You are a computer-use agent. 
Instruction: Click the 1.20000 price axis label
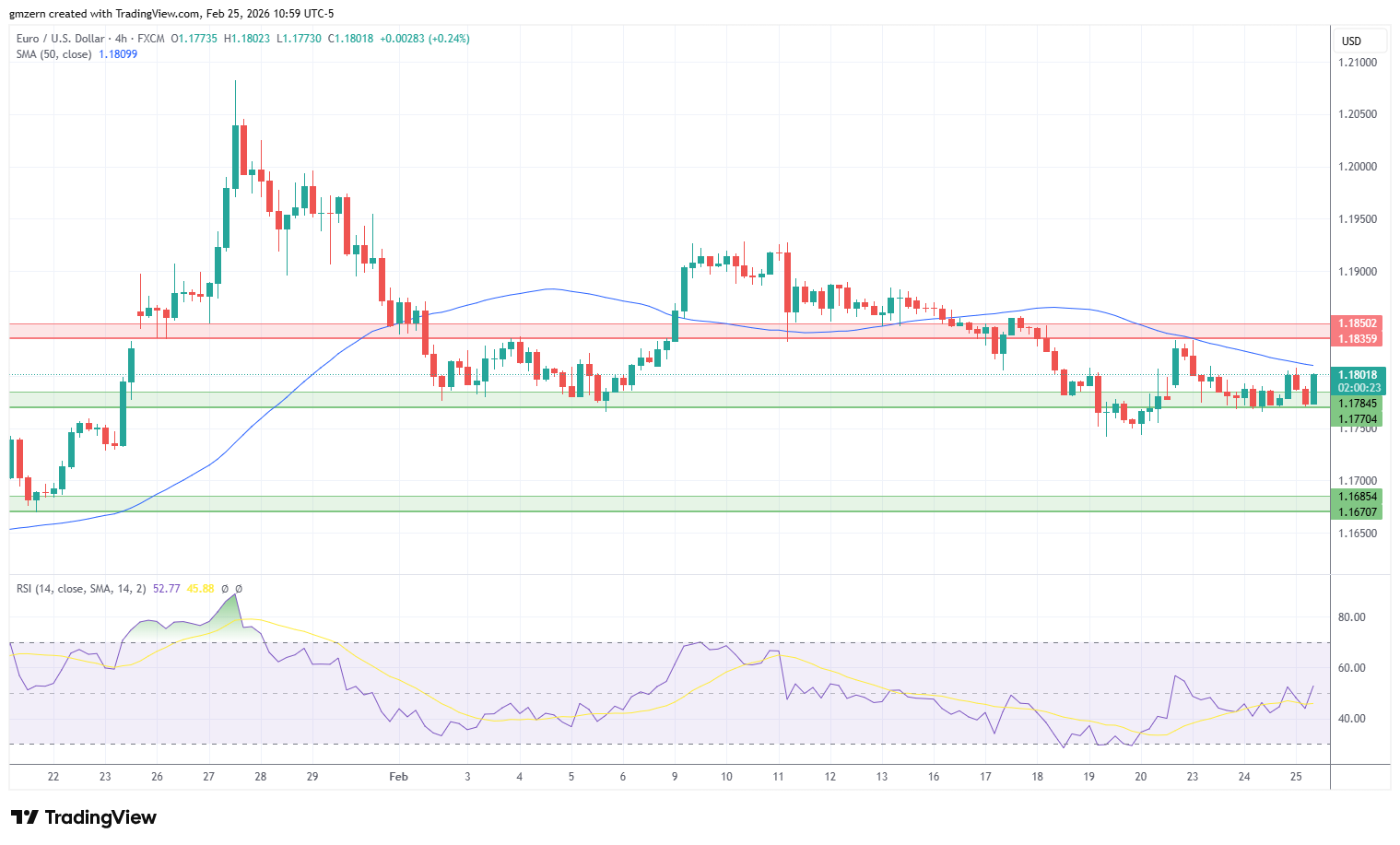click(1359, 167)
